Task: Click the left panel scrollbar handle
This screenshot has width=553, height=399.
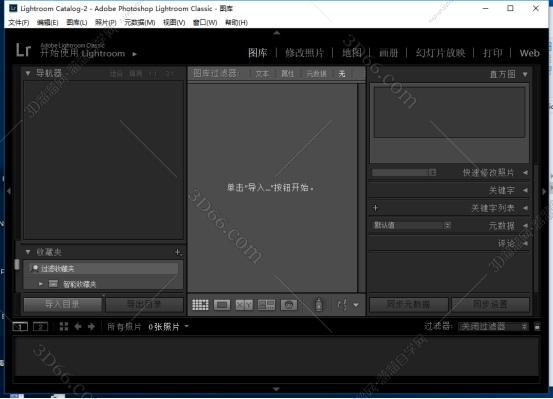Action: [17, 265]
